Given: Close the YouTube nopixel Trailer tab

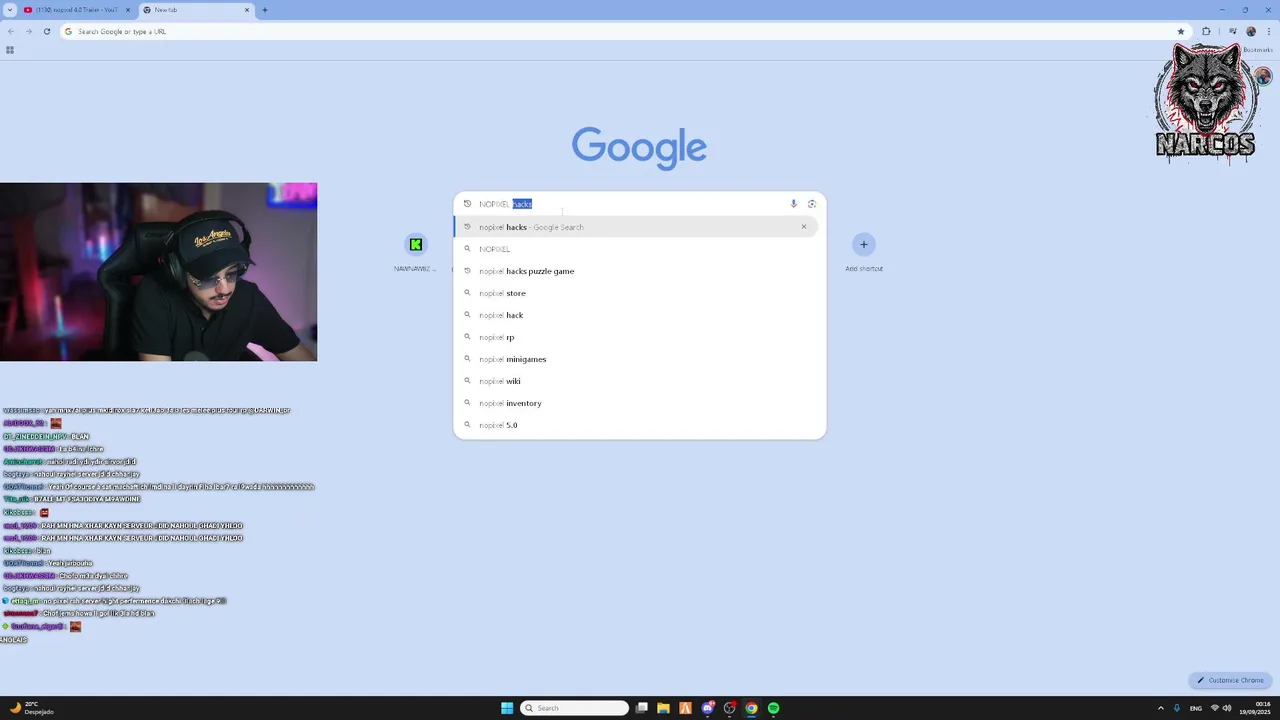Looking at the screenshot, I should point(128,10).
